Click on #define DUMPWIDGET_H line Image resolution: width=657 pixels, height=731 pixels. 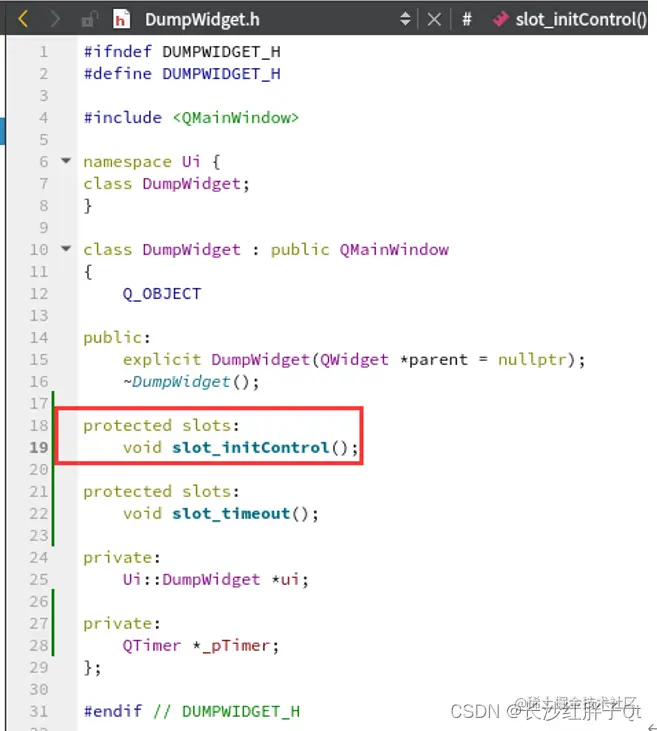point(182,73)
